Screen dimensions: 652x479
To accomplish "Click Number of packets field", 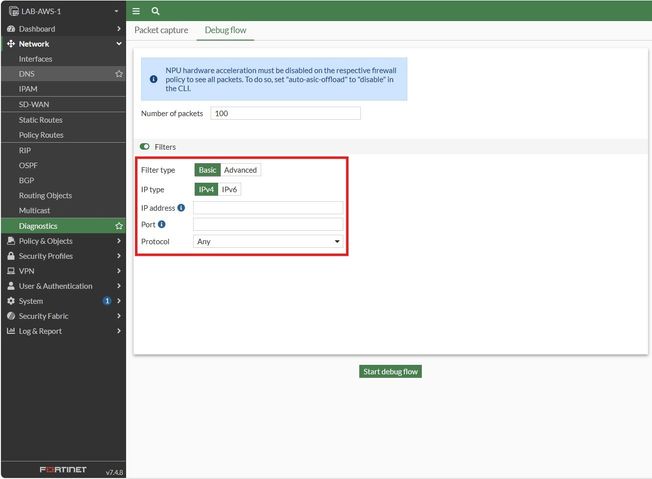I will [285, 113].
